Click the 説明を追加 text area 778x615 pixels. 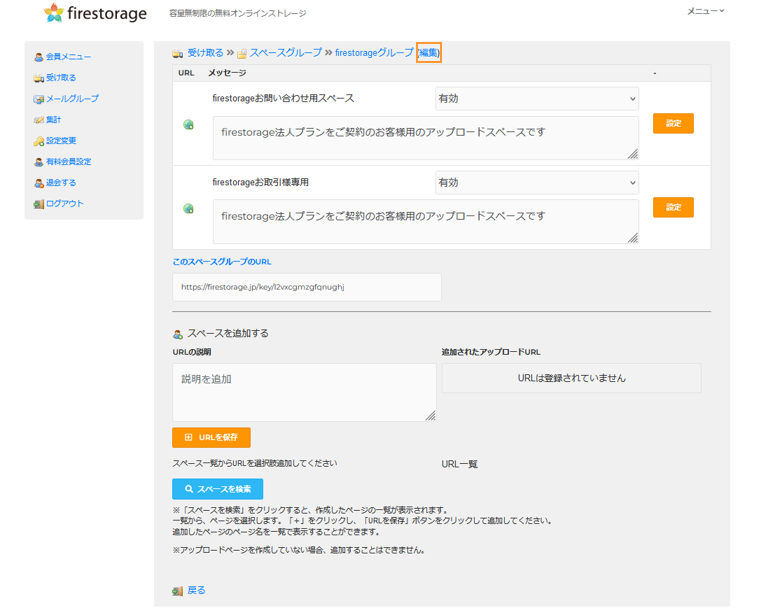pyautogui.click(x=304, y=393)
